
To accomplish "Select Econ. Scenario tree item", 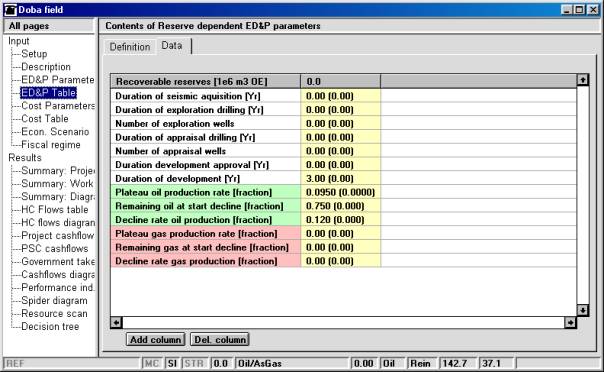I will click(x=55, y=132).
